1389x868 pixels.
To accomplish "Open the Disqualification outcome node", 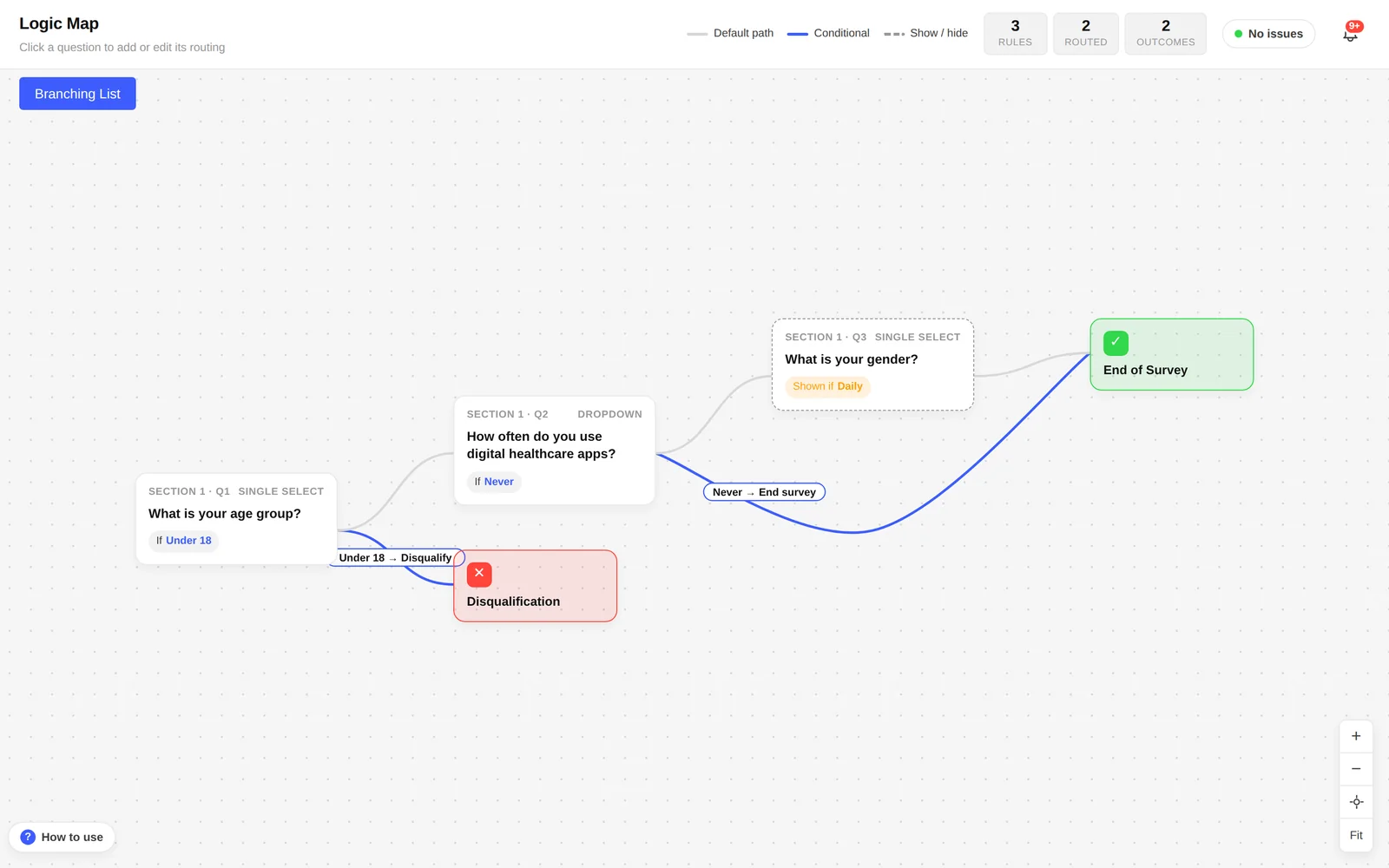I will pos(535,586).
